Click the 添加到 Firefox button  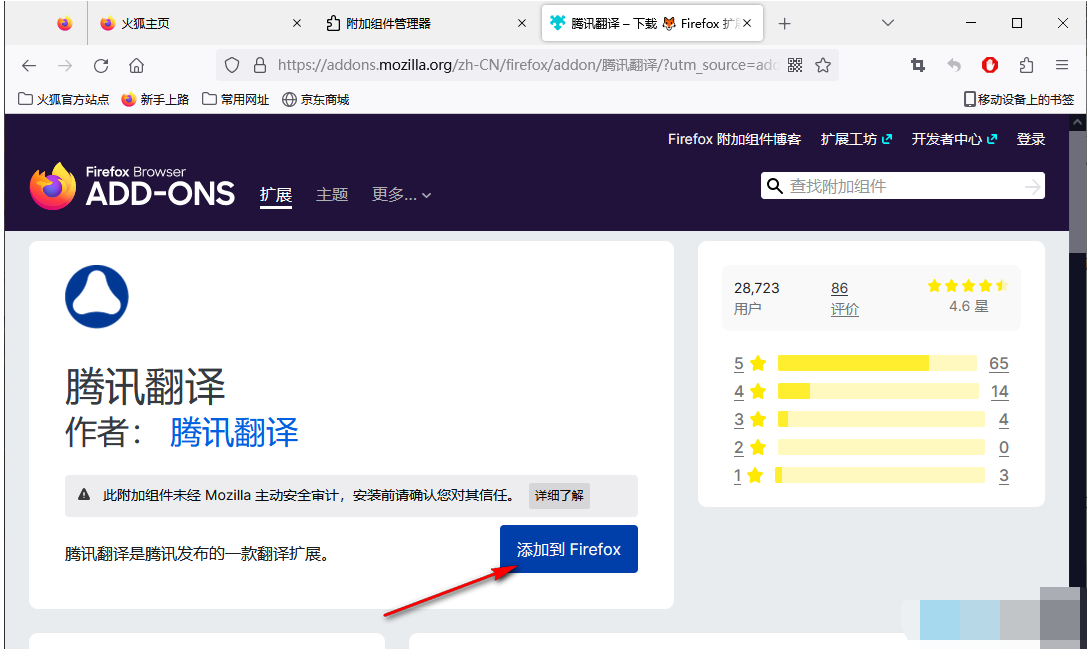click(568, 549)
